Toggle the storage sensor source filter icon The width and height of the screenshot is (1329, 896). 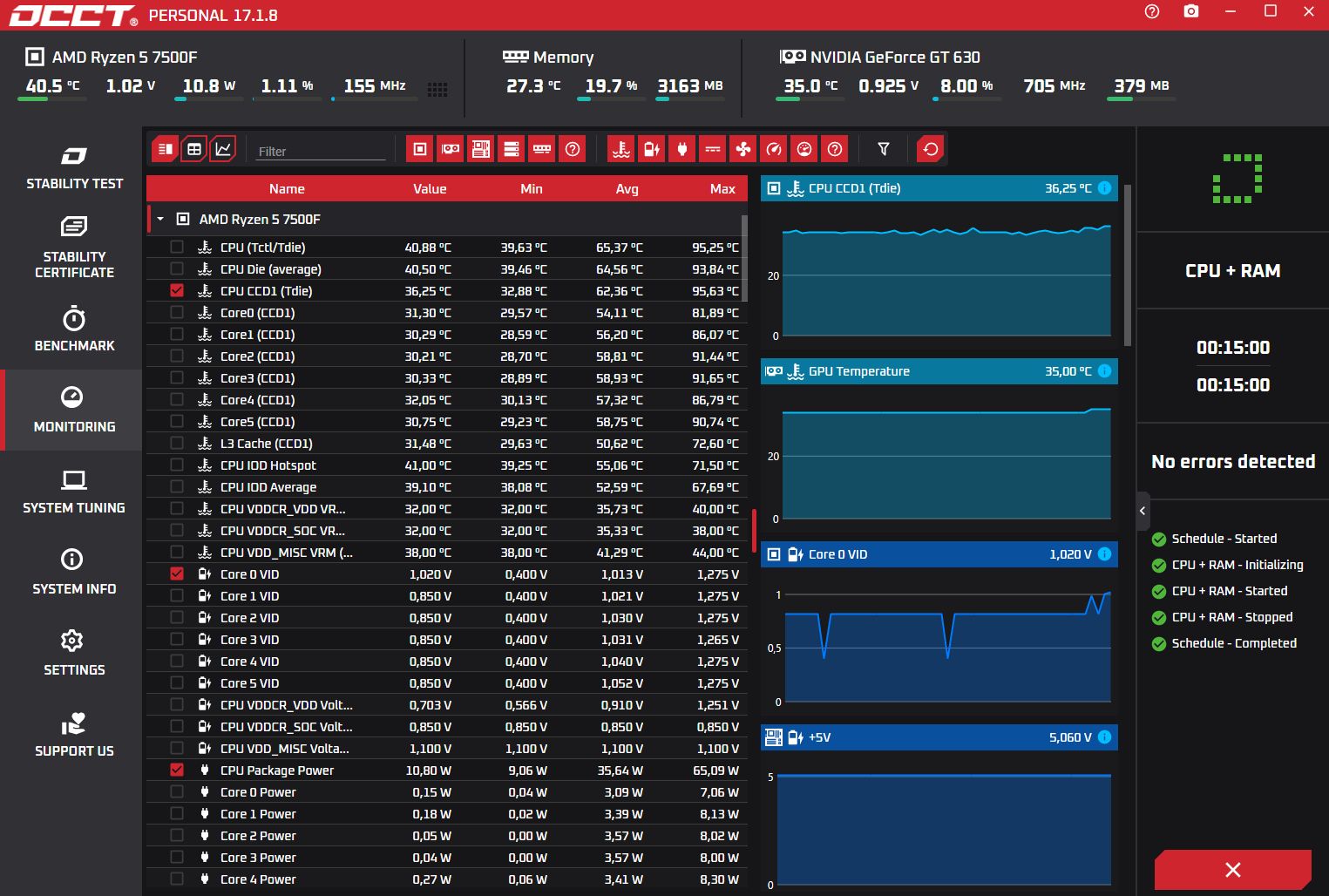point(512,149)
